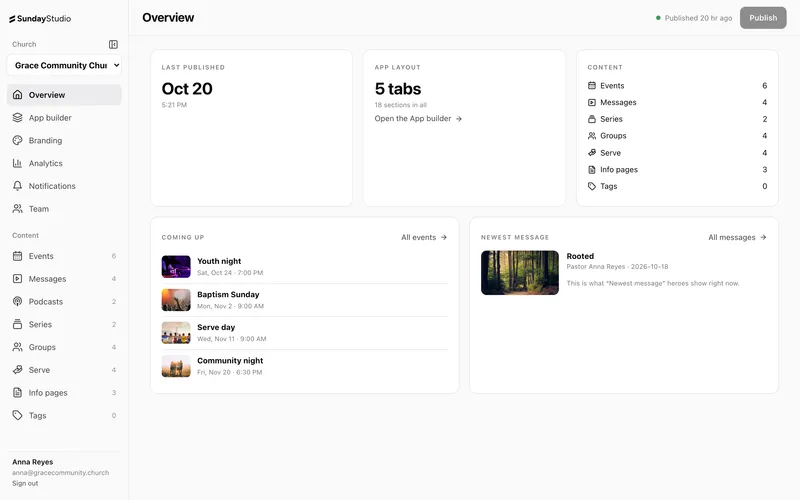Image resolution: width=800 pixels, height=500 pixels.
Task: Click the Publish button
Action: pos(763,18)
